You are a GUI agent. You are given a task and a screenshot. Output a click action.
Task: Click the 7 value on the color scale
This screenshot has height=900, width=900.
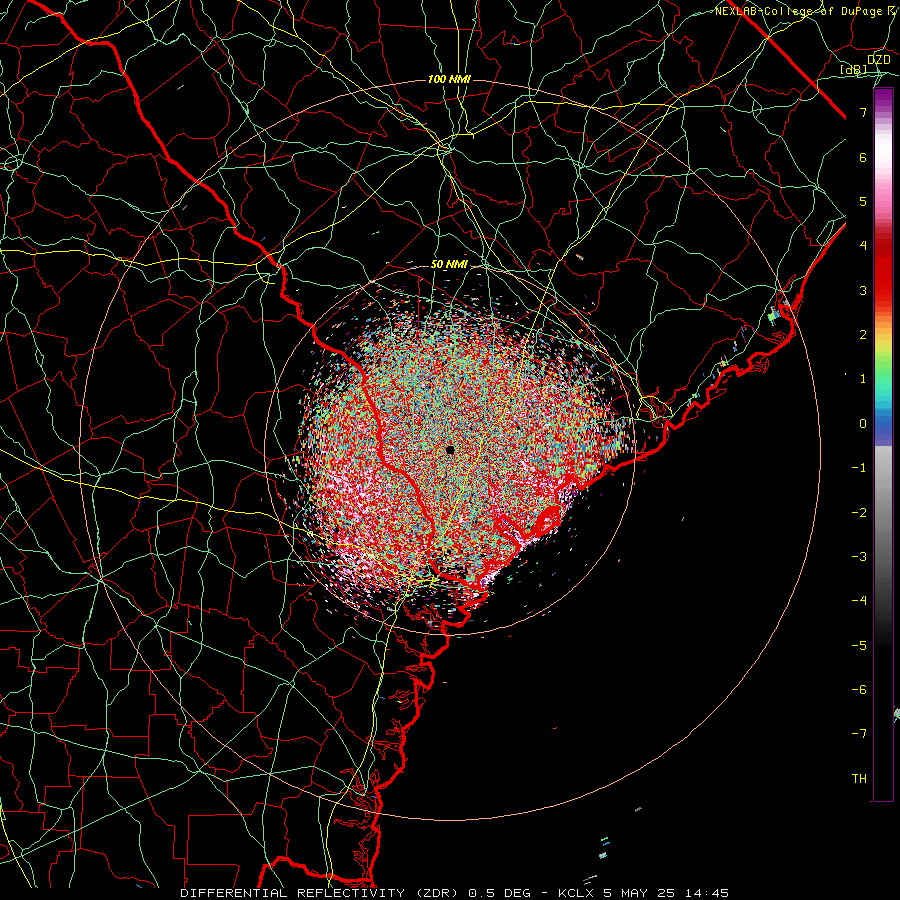[x=863, y=112]
